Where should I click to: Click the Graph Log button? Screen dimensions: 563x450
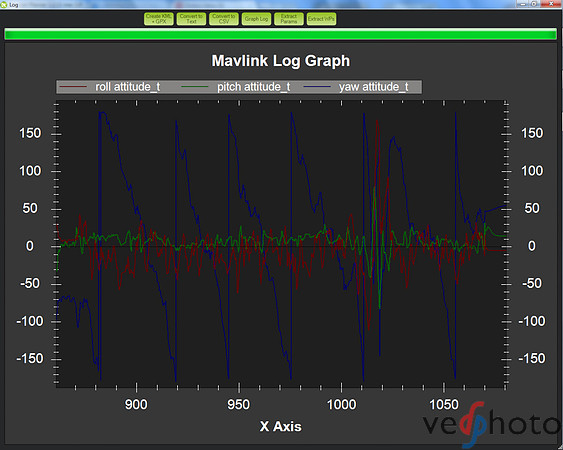[x=256, y=19]
